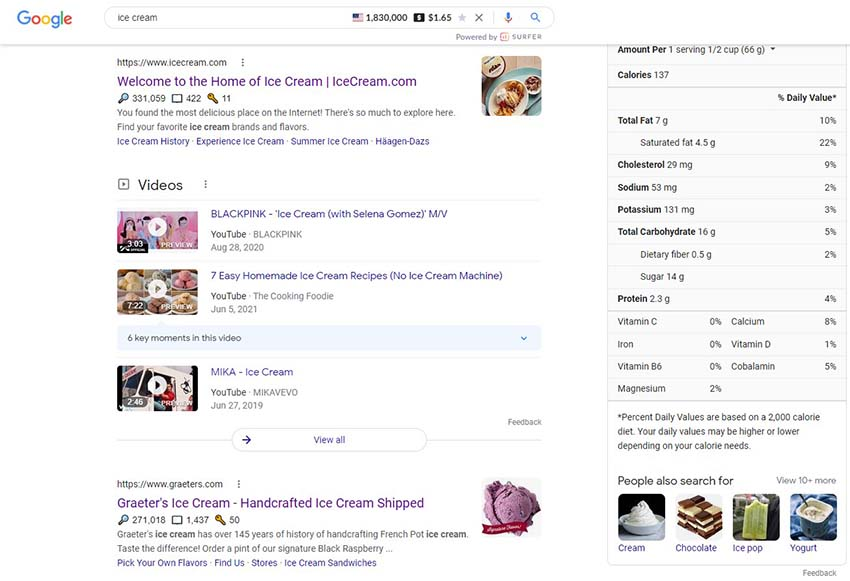Open BLACKPINK Ice Cream M/V title link
The image size is (850, 581).
[329, 214]
